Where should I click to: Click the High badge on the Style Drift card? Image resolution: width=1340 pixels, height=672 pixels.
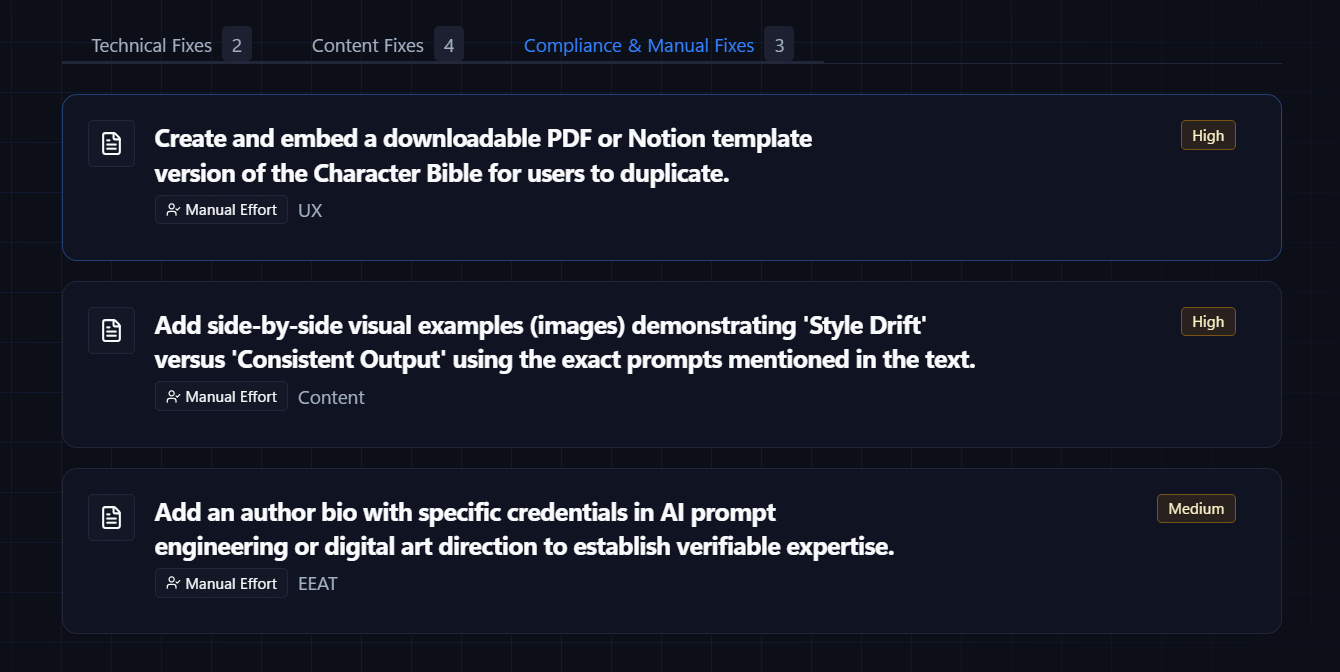1208,322
